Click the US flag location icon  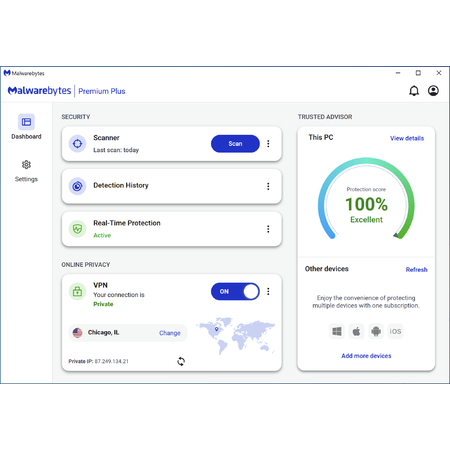pyautogui.click(x=77, y=333)
